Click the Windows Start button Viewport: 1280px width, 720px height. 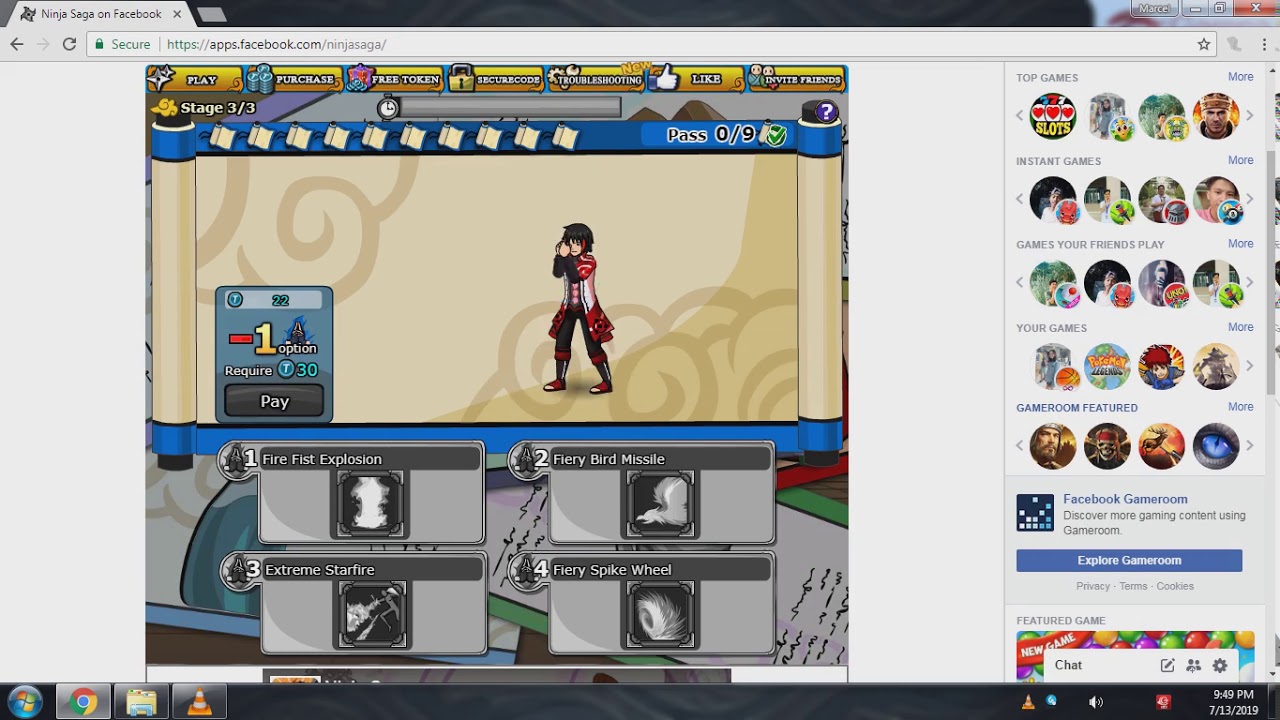25,702
